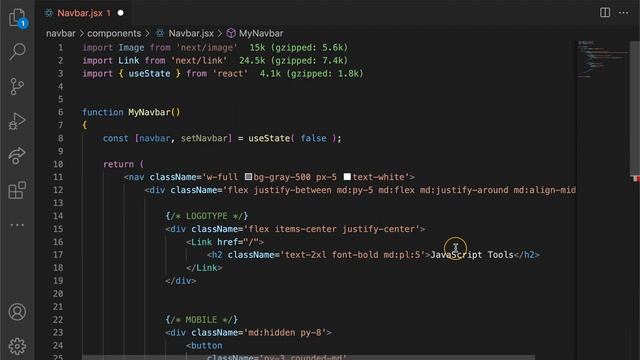
Task: Click the 24.5k gzipped size annotation
Action: 293,61
